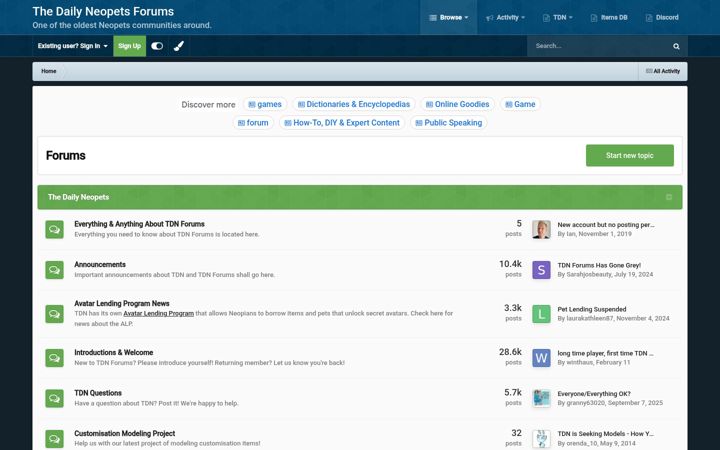Click the TDN Questions forum bubble icon
Image resolution: width=720 pixels, height=450 pixels.
click(54, 398)
